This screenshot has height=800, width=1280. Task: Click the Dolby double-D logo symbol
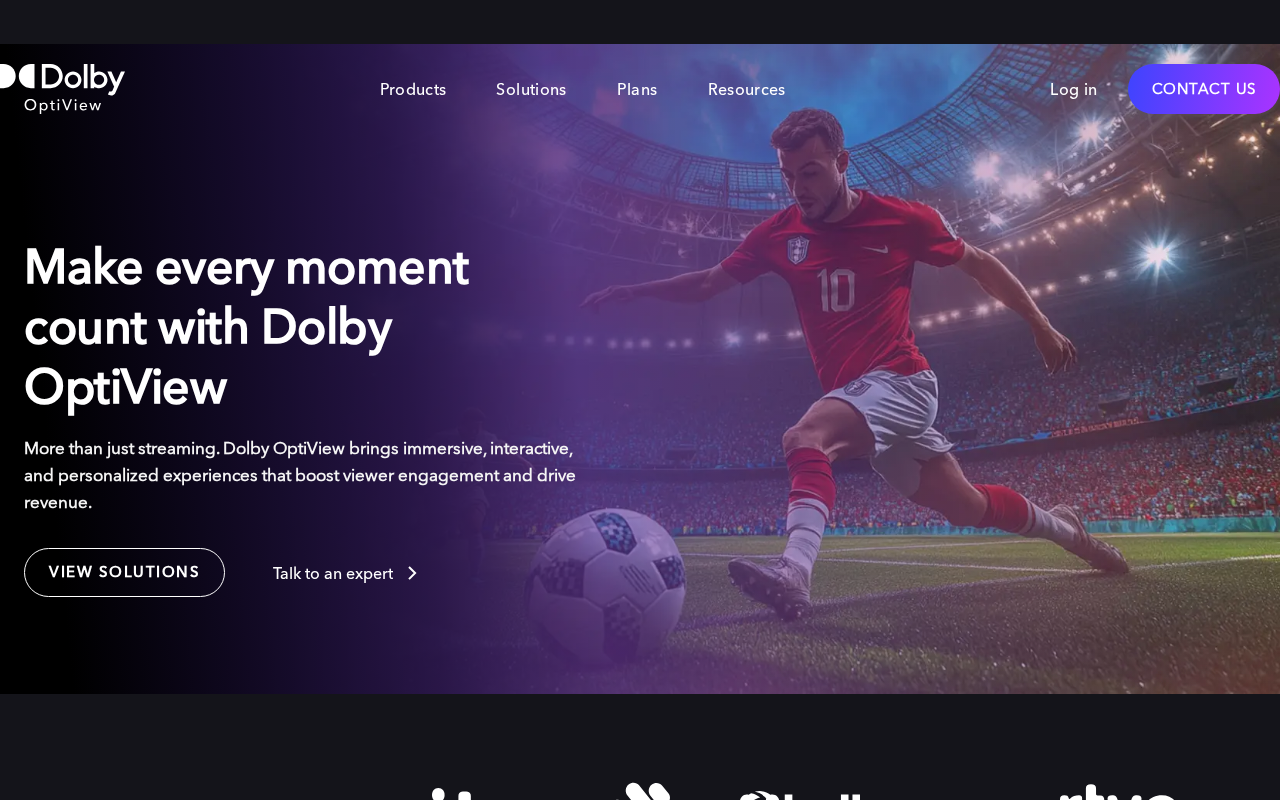coord(17,76)
